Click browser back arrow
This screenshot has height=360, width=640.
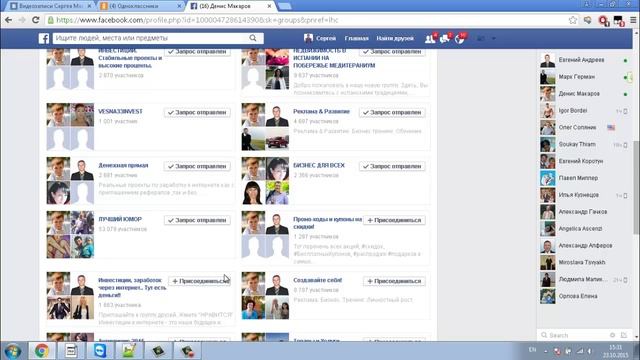(x=9, y=20)
